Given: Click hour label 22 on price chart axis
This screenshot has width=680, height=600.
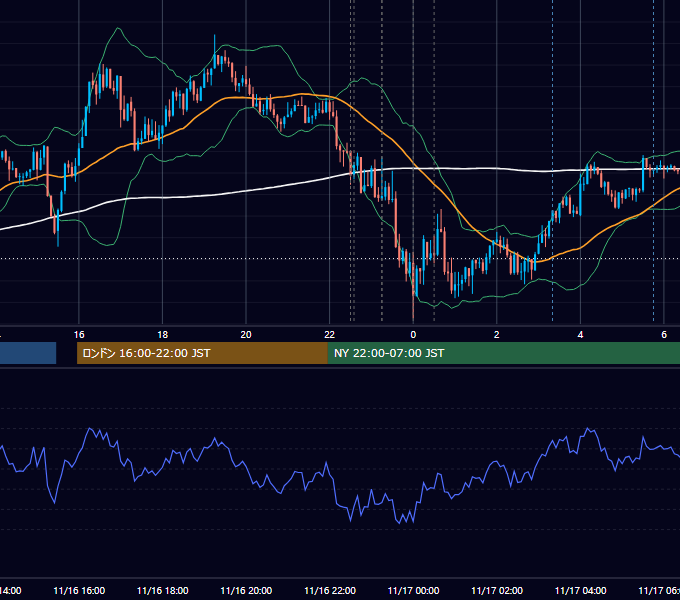Looking at the screenshot, I should point(330,335).
